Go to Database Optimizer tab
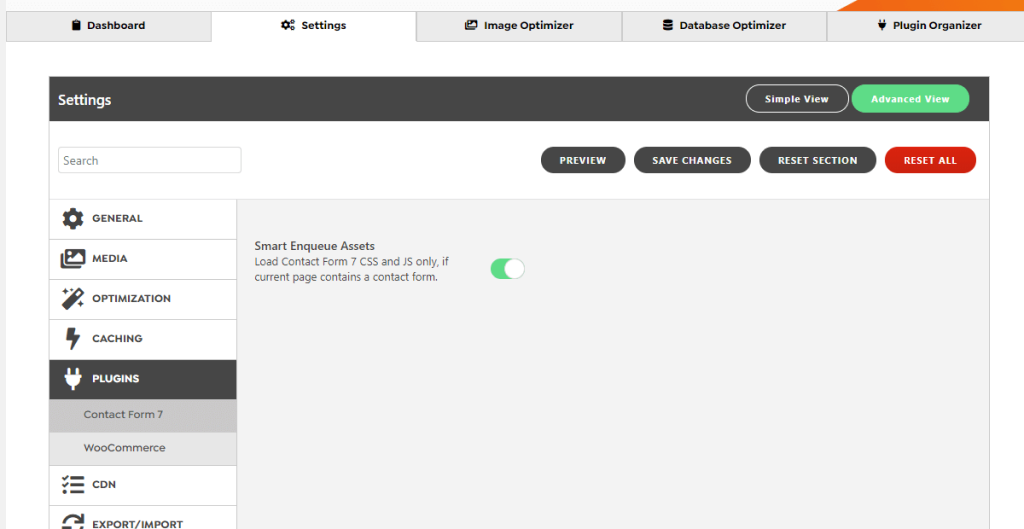Image resolution: width=1024 pixels, height=529 pixels. click(x=724, y=26)
